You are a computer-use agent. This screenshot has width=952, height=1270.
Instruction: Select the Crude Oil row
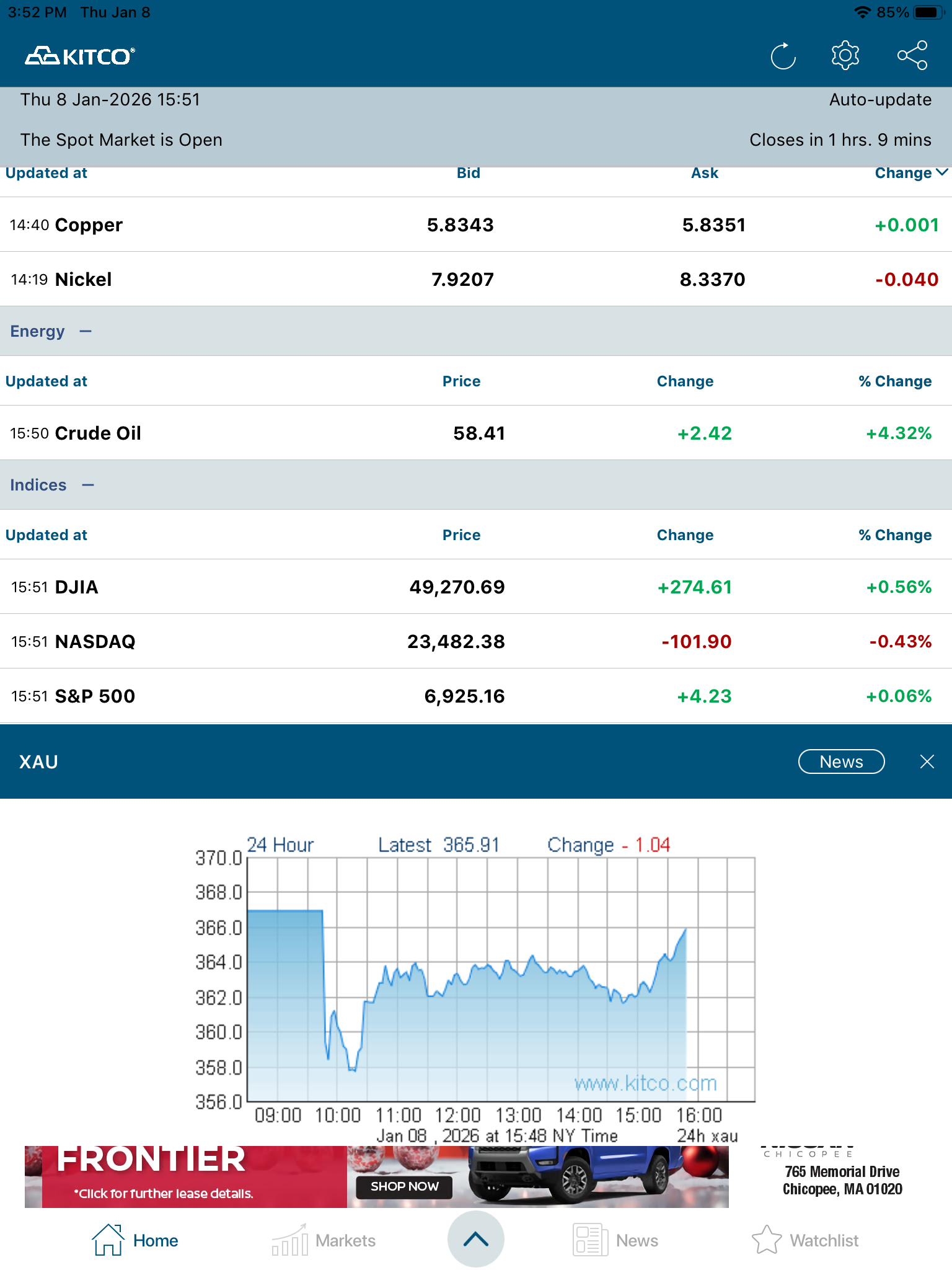point(476,433)
